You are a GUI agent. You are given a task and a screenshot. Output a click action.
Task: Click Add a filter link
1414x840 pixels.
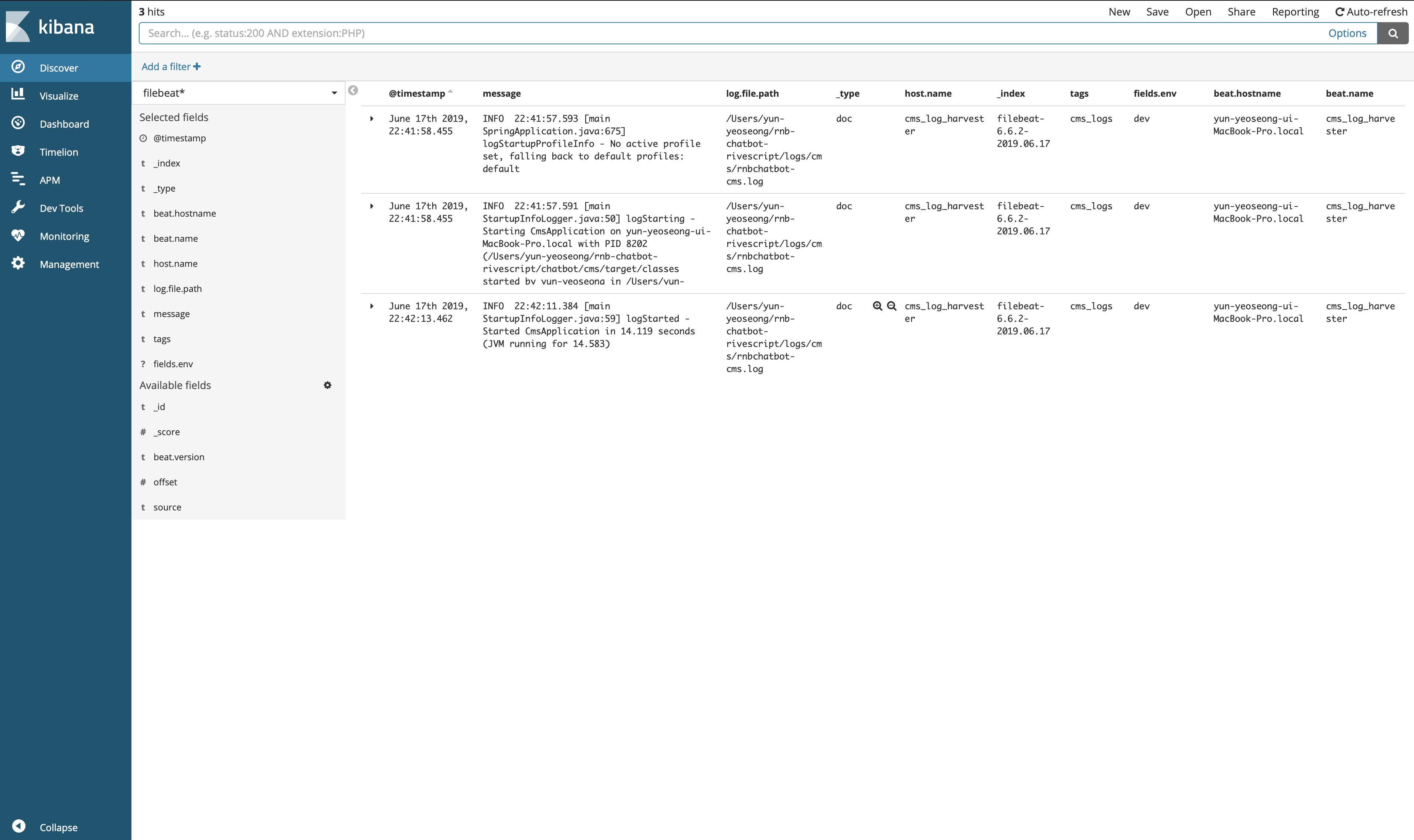[x=171, y=67]
